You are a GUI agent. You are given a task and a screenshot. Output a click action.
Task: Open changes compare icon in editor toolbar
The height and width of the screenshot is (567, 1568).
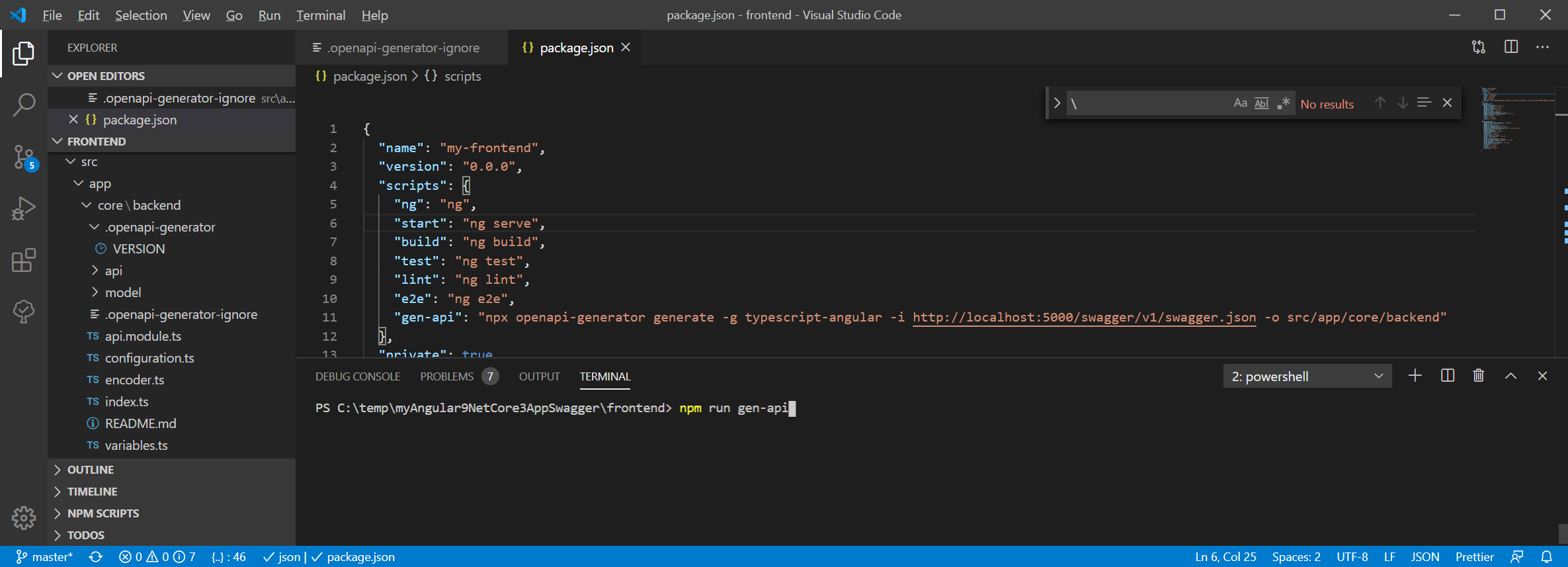tap(1479, 48)
